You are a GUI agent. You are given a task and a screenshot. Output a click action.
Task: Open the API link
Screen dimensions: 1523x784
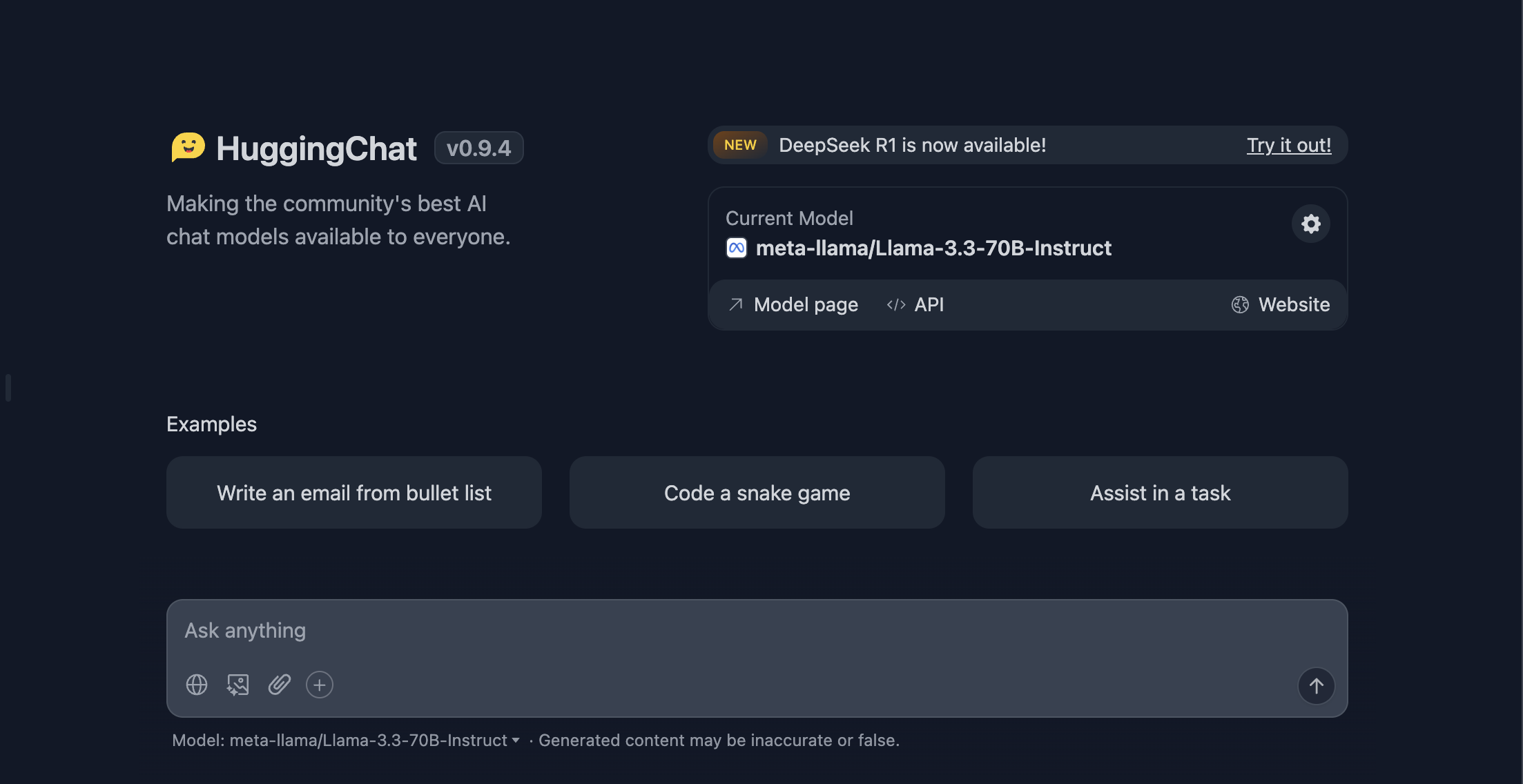[x=915, y=304]
